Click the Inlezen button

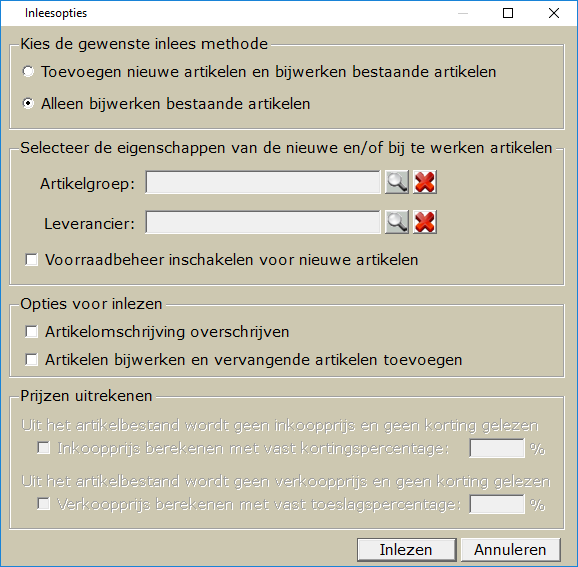[x=406, y=550]
